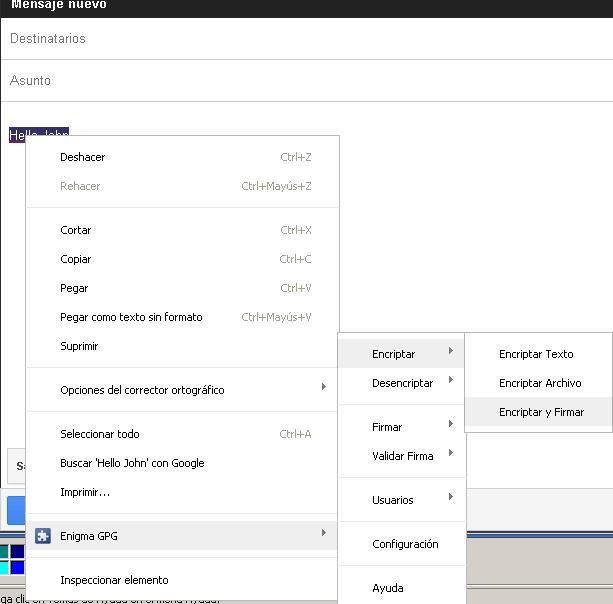Open Inspeccionar elemento
Image resolution: width=613 pixels, height=604 pixels.
pyautogui.click(x=114, y=580)
